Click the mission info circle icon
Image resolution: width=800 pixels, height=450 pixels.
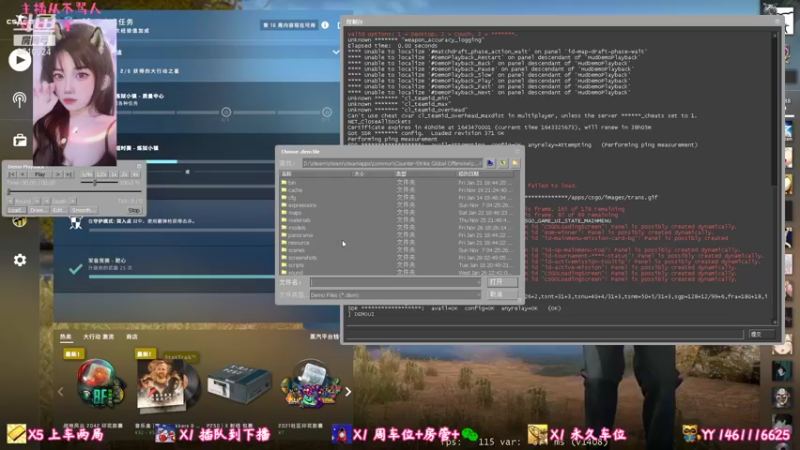tap(325, 24)
